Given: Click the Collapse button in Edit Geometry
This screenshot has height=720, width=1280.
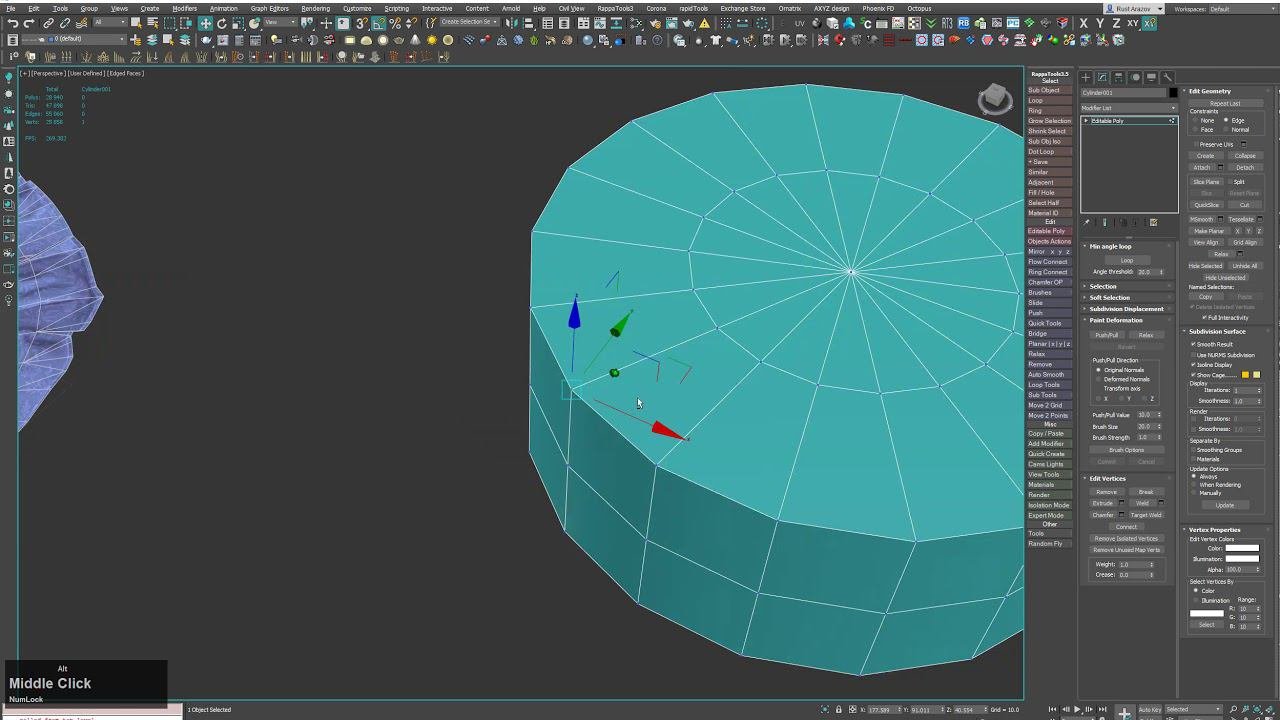Looking at the screenshot, I should [1244, 156].
